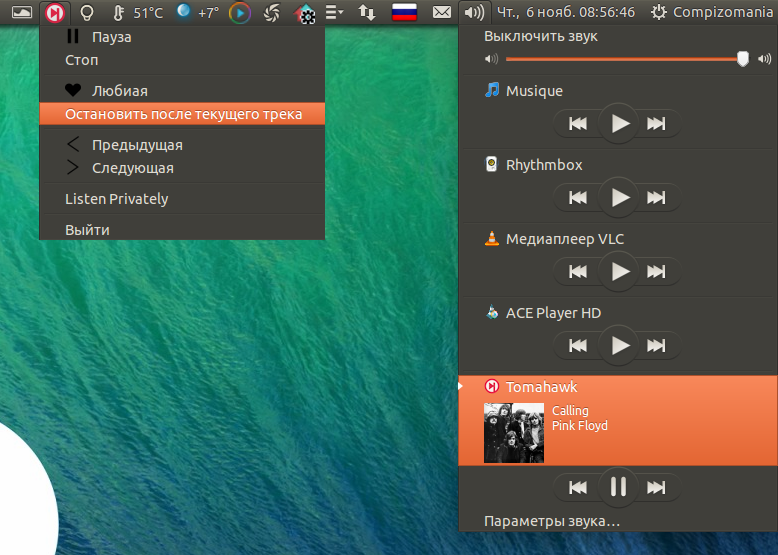Select Стоп in the Tomahawk menu
The height and width of the screenshot is (555, 778).
(182, 60)
